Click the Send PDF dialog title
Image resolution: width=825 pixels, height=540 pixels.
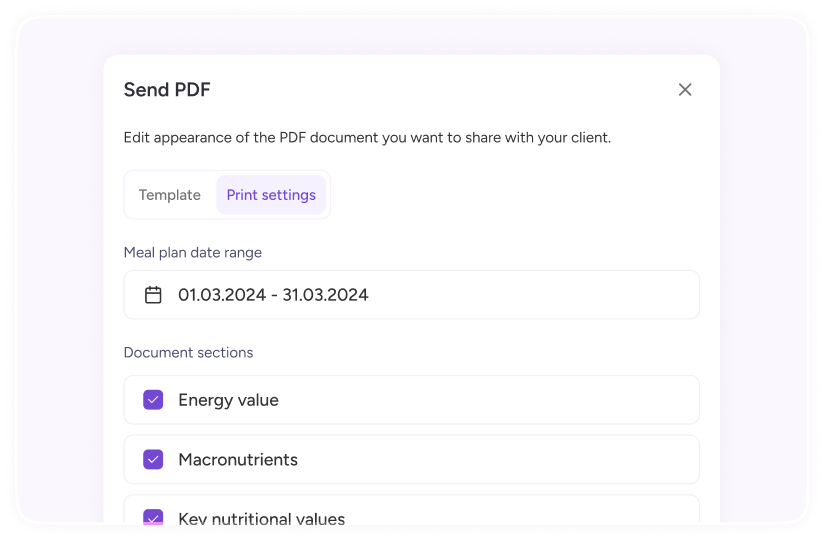click(x=167, y=89)
